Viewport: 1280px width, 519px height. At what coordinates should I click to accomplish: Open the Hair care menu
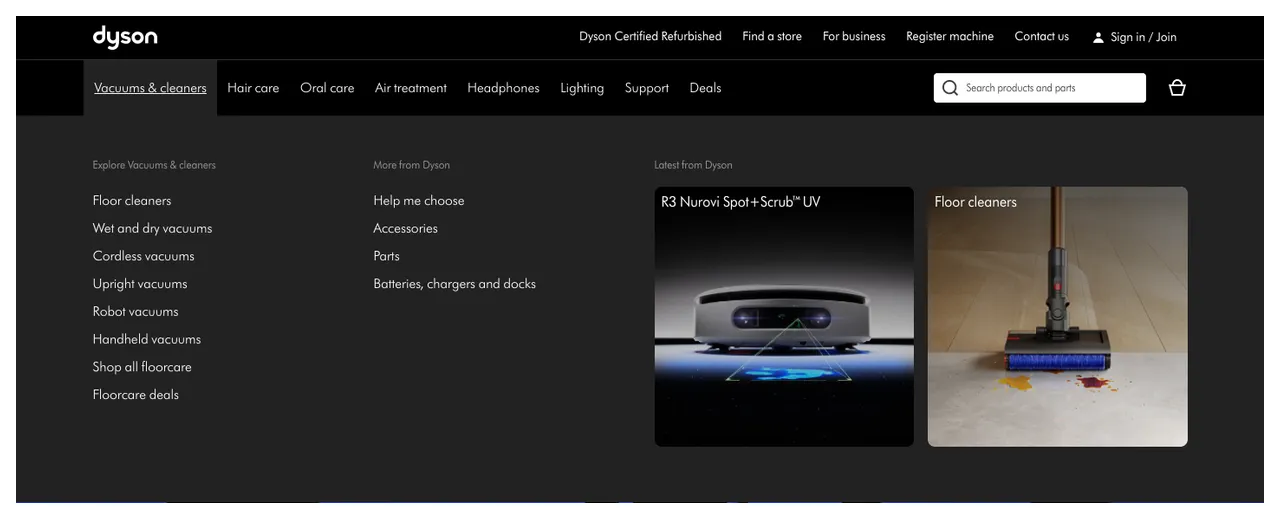coord(253,88)
